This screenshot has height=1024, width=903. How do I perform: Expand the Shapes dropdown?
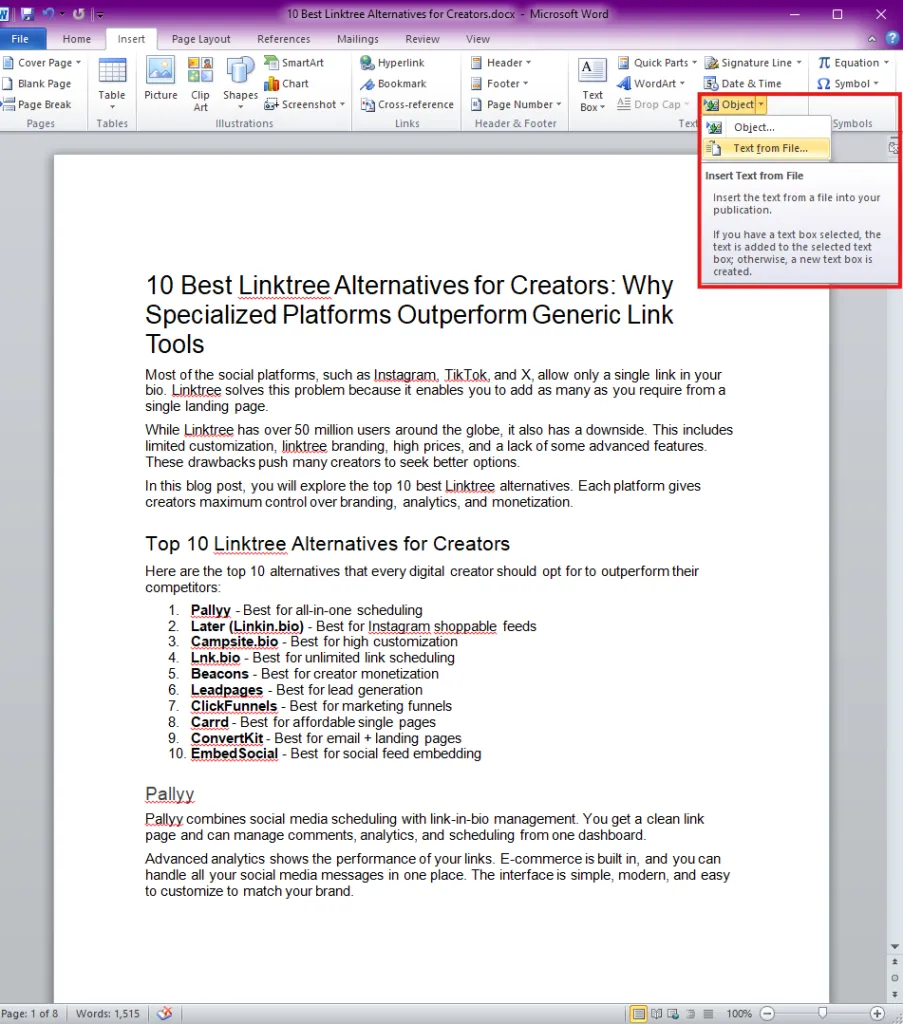240,84
